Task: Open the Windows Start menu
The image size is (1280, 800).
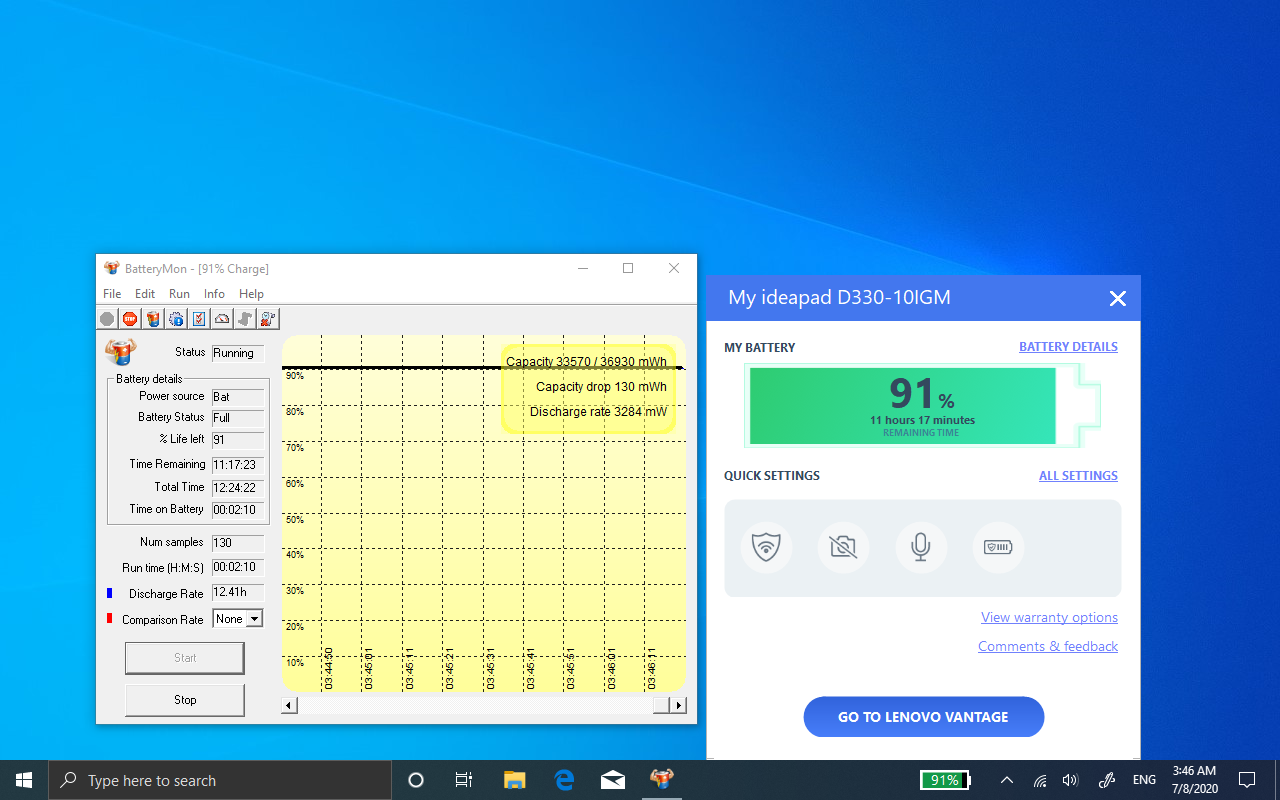Action: point(24,780)
